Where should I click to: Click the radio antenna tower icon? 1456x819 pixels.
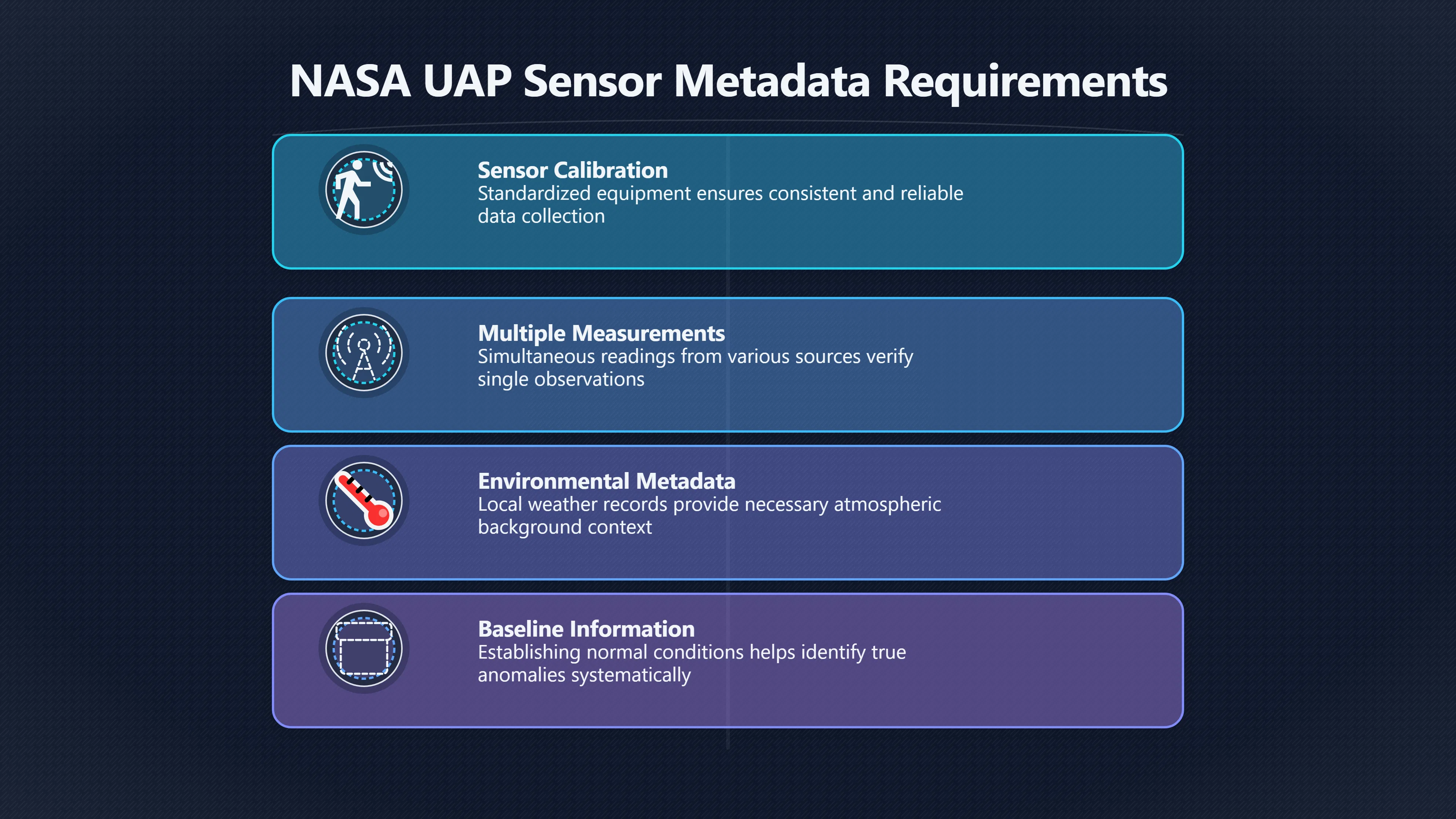pos(364,353)
